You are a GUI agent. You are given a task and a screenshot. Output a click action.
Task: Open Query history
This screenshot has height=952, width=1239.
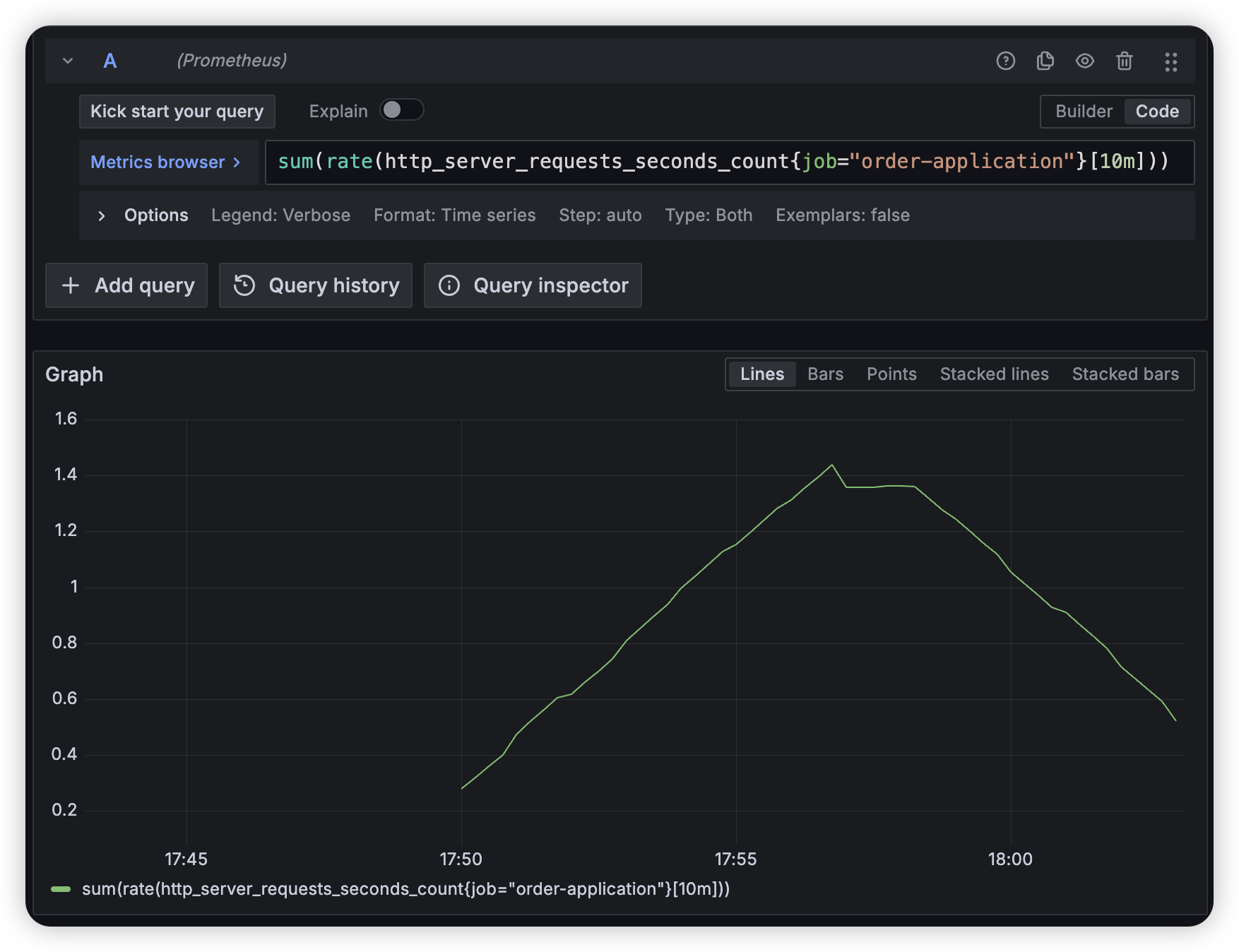(x=316, y=285)
